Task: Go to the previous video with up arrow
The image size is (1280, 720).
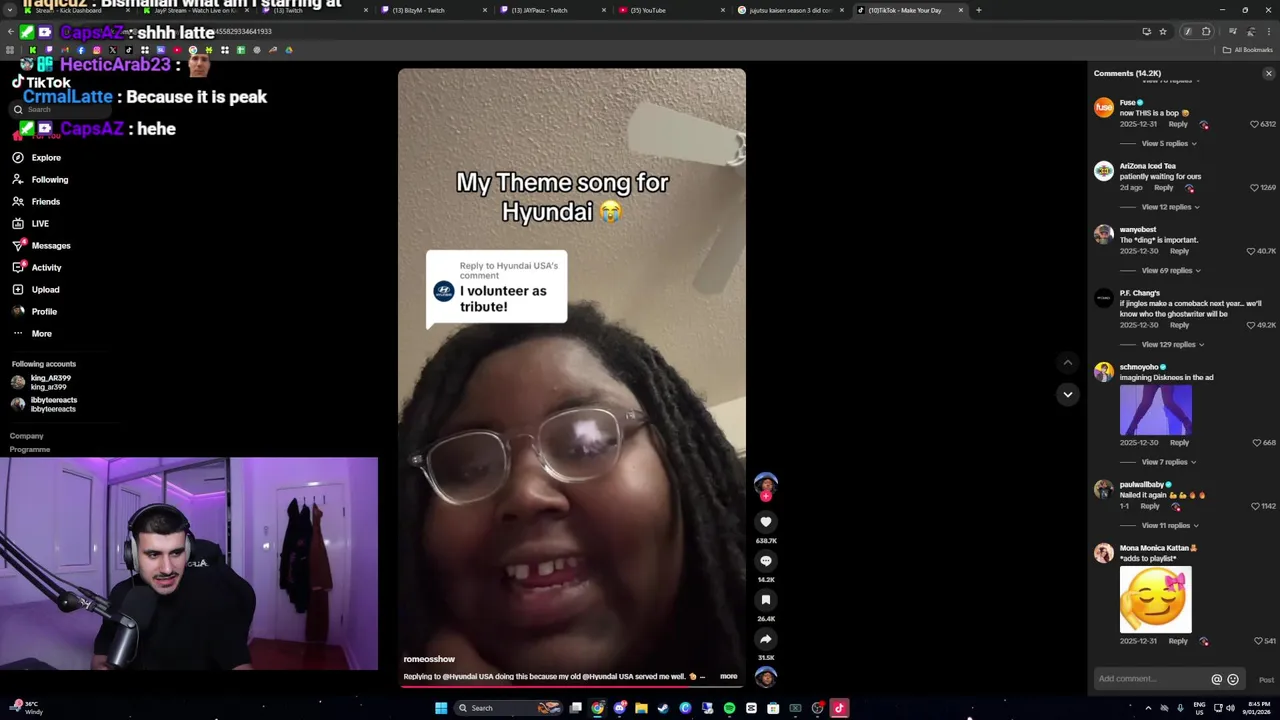Action: (x=1068, y=363)
